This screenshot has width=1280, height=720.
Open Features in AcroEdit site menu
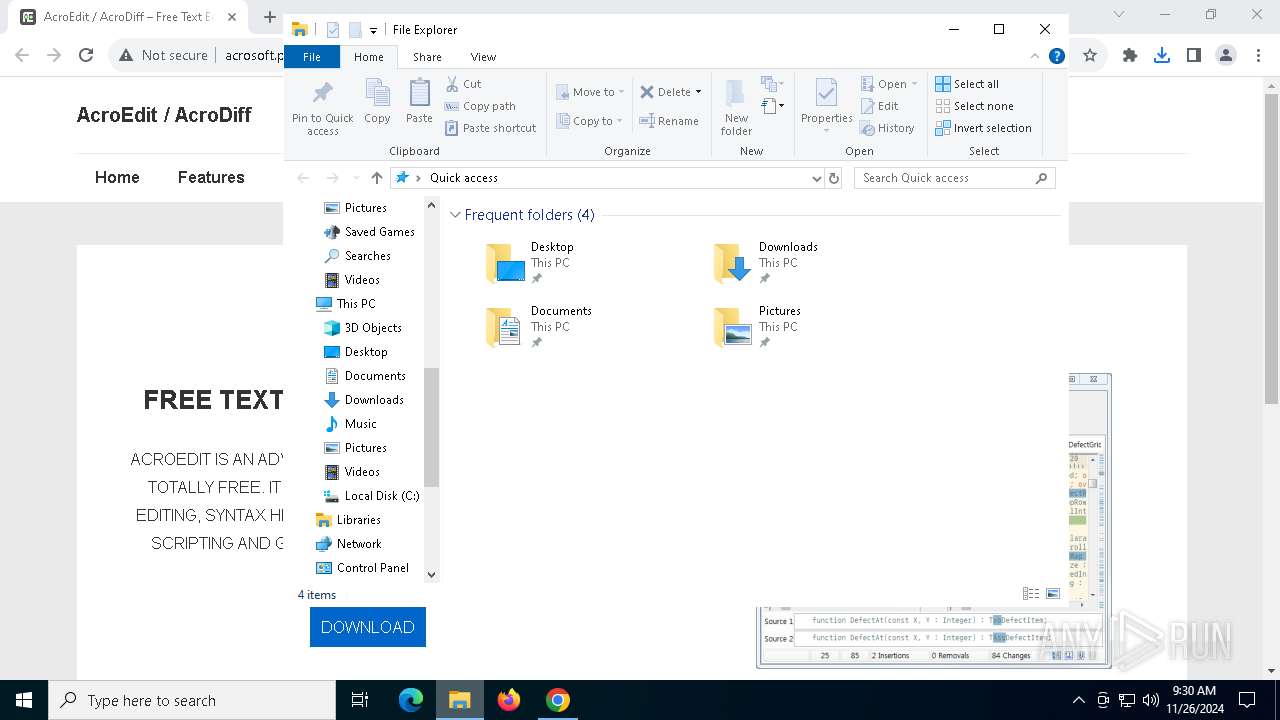point(211,177)
